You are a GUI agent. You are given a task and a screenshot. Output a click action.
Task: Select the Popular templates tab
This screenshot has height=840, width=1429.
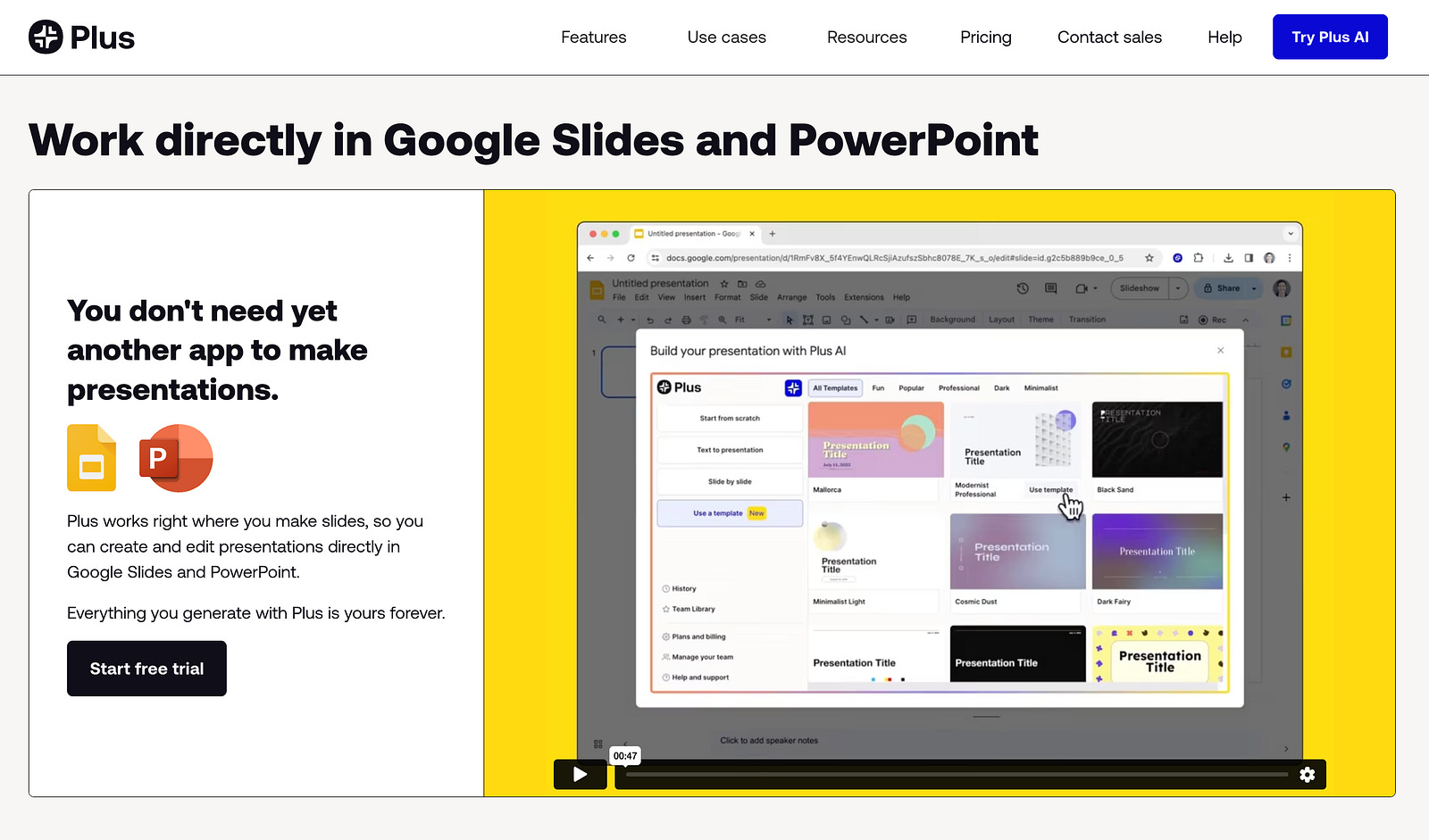click(x=911, y=388)
